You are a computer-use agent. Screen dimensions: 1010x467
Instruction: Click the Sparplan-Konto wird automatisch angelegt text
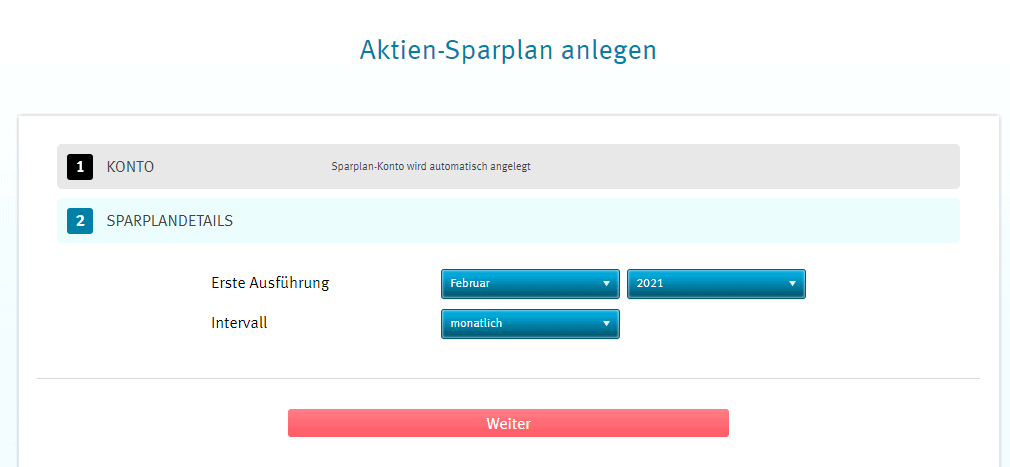[431, 167]
